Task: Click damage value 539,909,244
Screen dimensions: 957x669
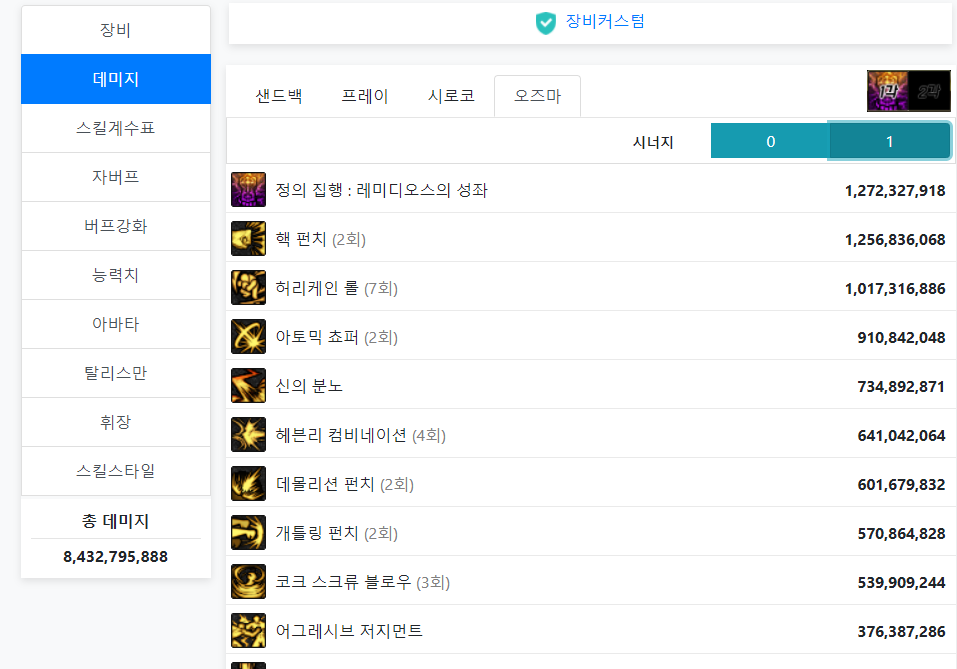Action: [x=901, y=583]
